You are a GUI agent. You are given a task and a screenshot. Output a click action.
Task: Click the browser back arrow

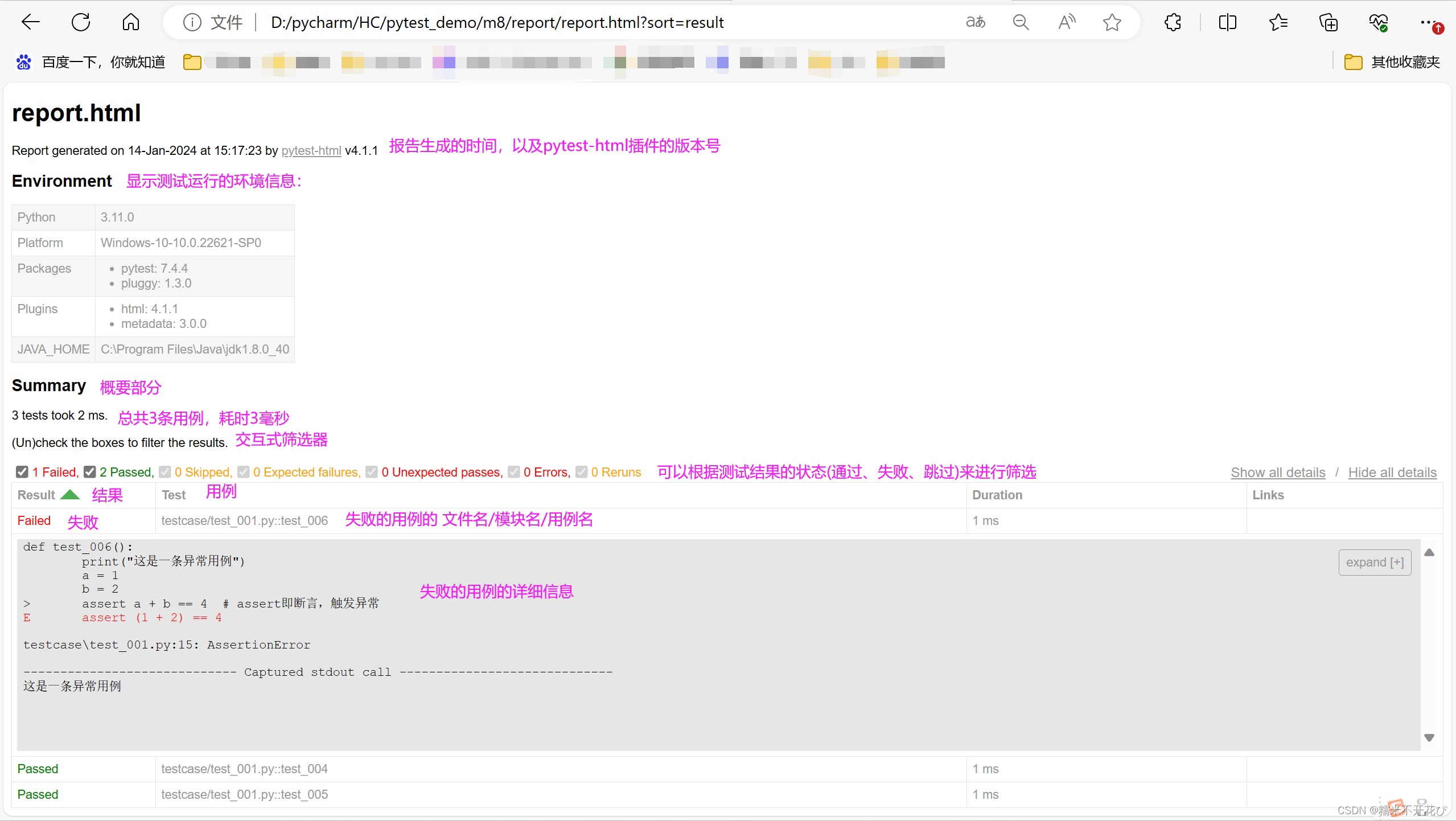[31, 22]
